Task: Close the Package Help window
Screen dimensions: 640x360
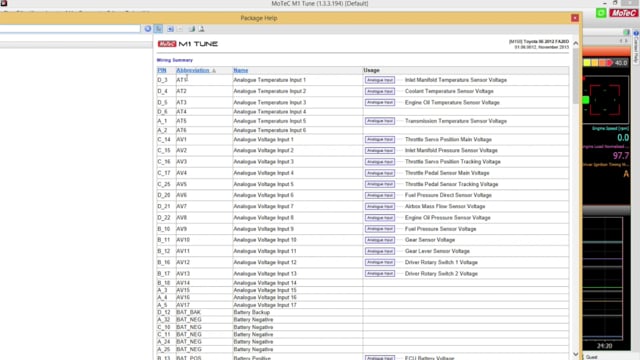Action: coord(575,18)
